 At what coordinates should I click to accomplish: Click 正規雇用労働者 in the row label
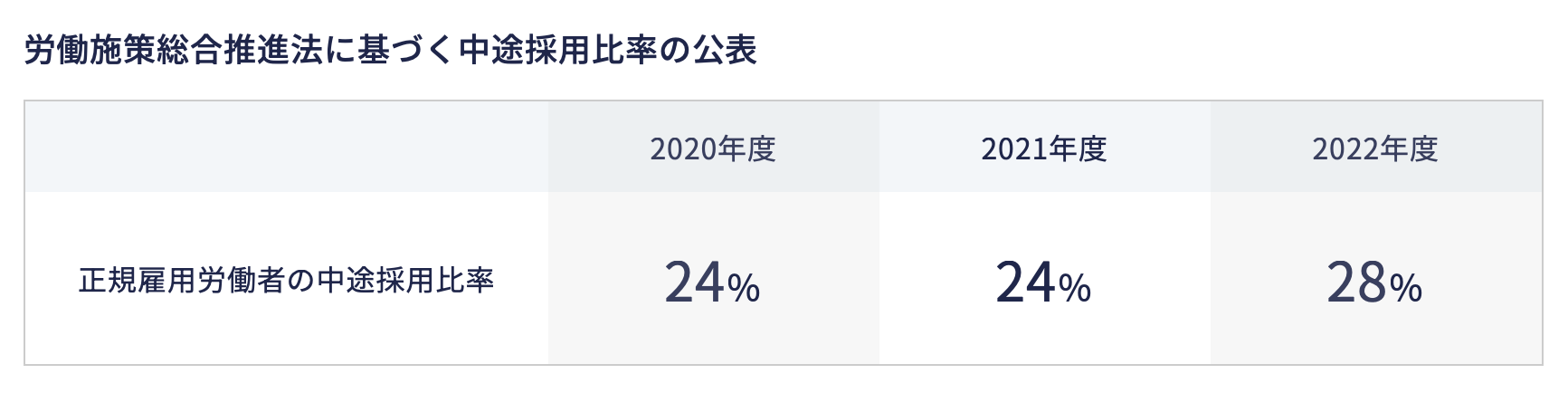(x=182, y=281)
